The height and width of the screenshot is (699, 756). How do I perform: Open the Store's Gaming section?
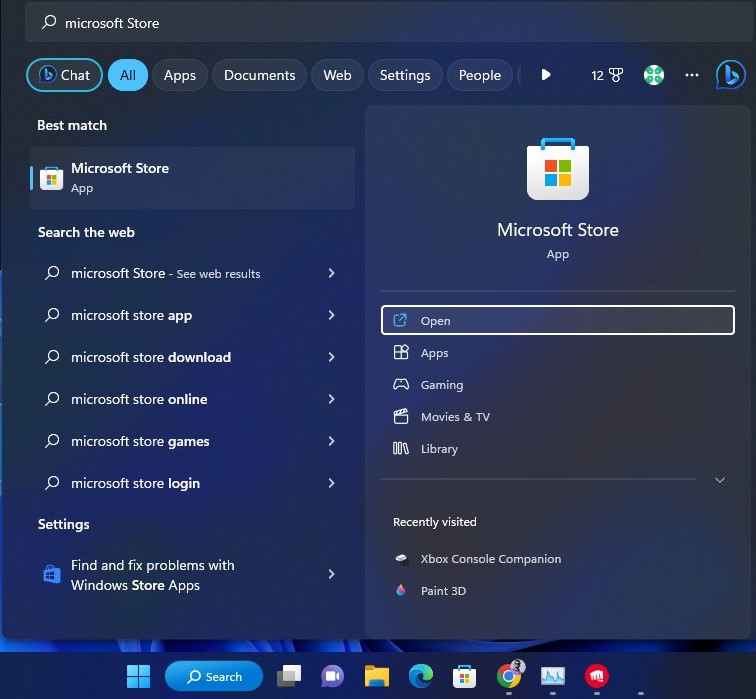click(x=558, y=385)
